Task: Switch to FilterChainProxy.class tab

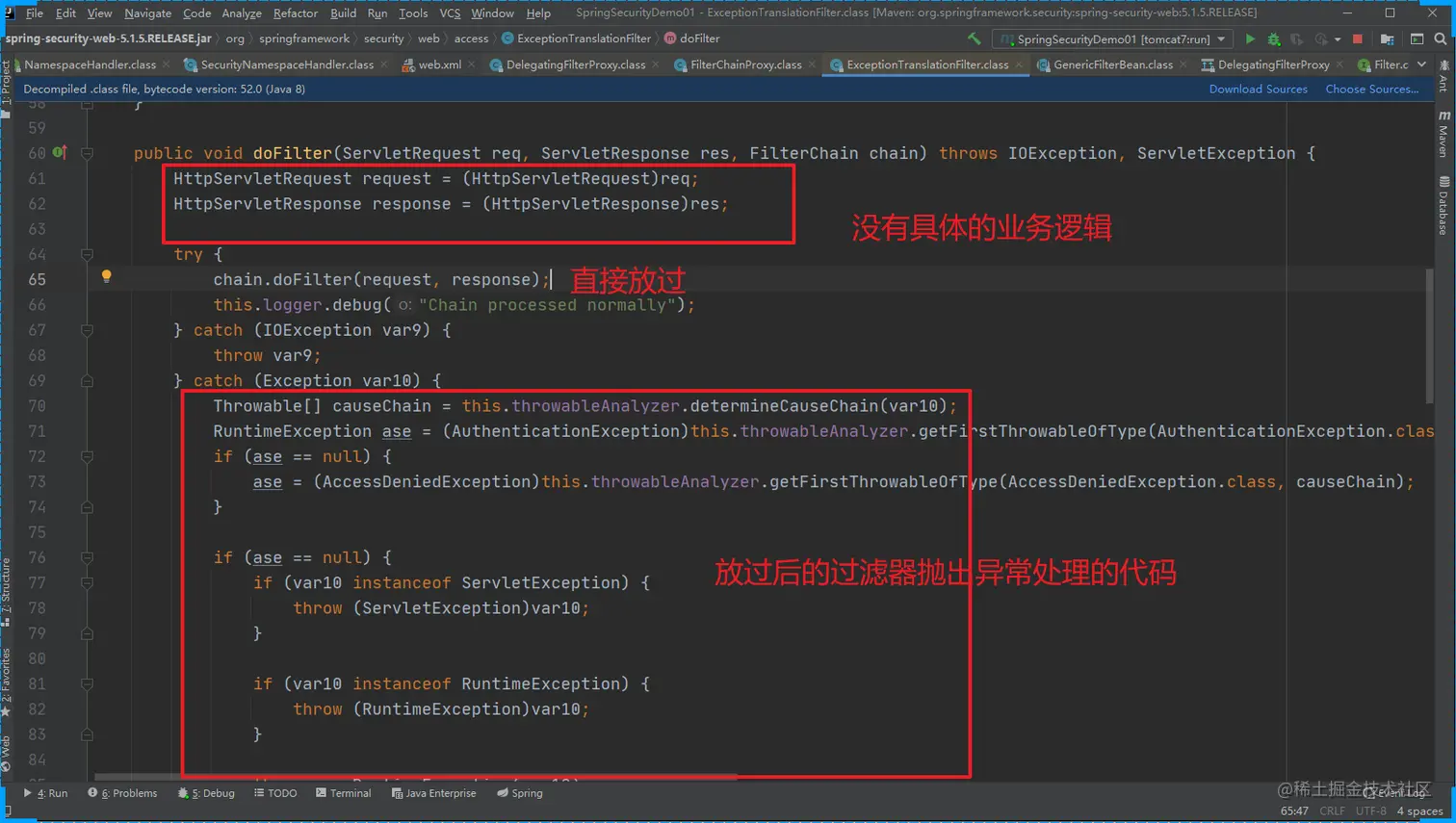Action: [x=745, y=64]
